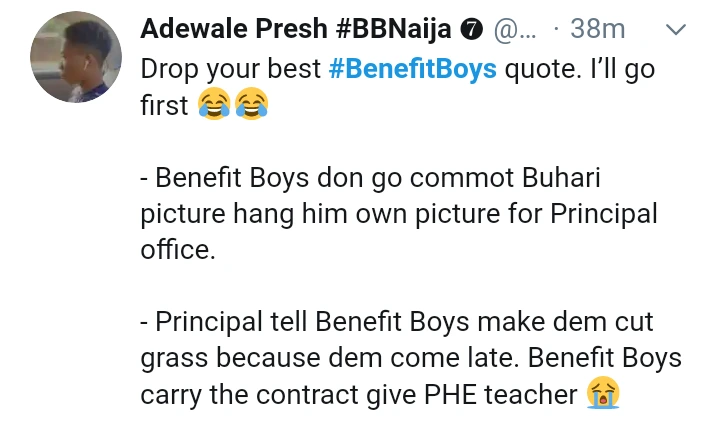Click the word 'first' before the emojis
This screenshot has width=720, height=424.
pyautogui.click(x=164, y=105)
